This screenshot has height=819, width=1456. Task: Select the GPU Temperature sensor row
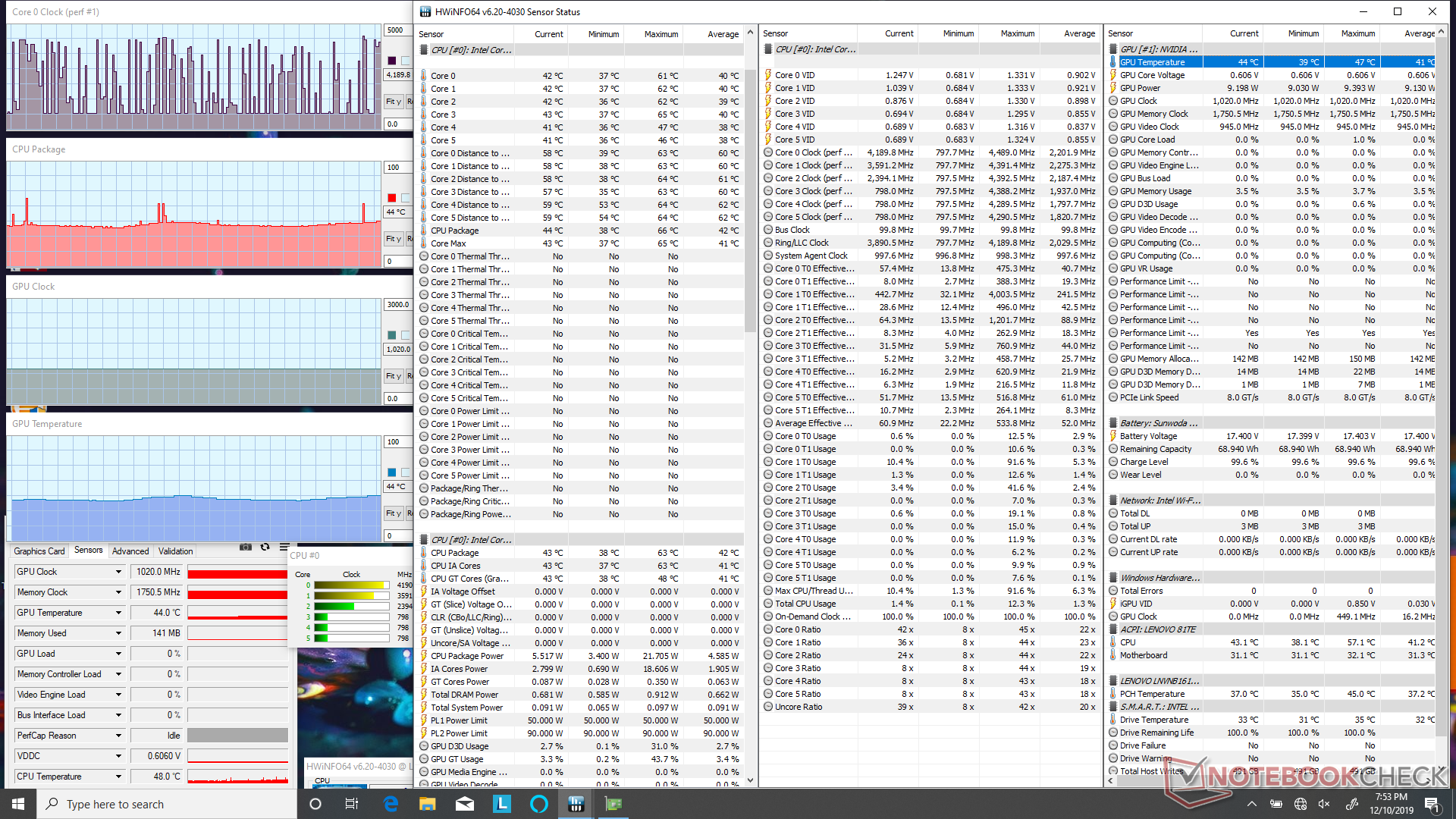pos(1152,62)
